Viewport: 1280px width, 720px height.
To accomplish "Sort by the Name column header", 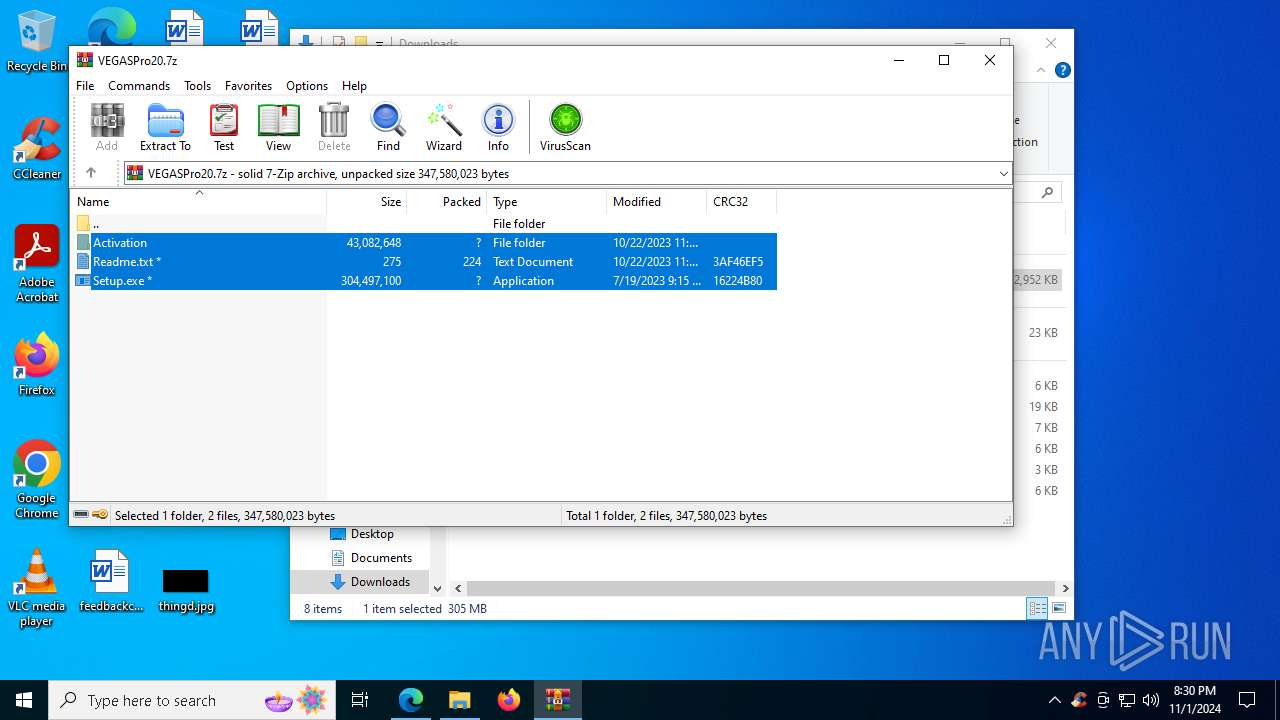I will tap(199, 201).
